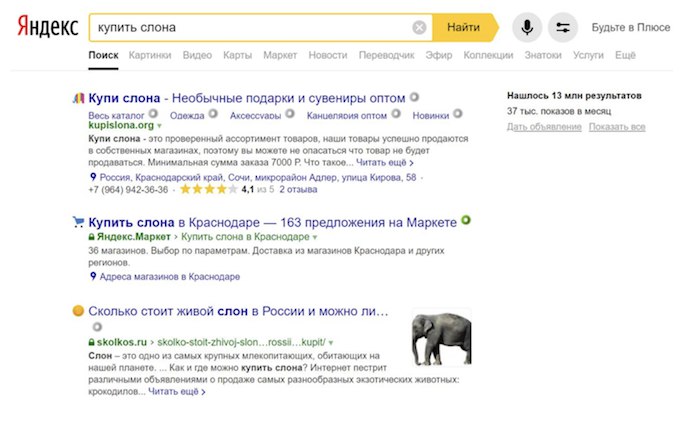Click the Яндекс.Маркет green source link
The width and height of the screenshot is (700, 424).
pyautogui.click(x=133, y=237)
